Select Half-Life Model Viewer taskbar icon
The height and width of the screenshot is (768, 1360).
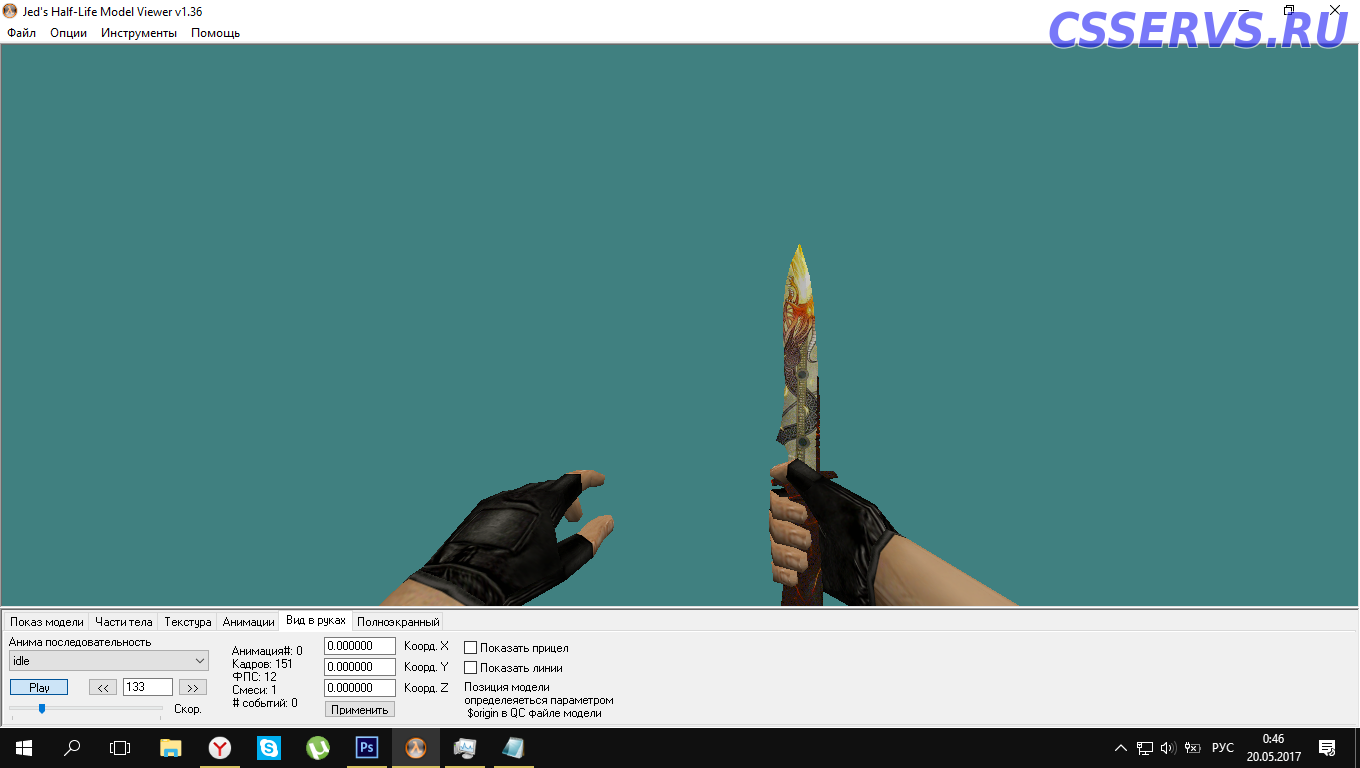[416, 747]
